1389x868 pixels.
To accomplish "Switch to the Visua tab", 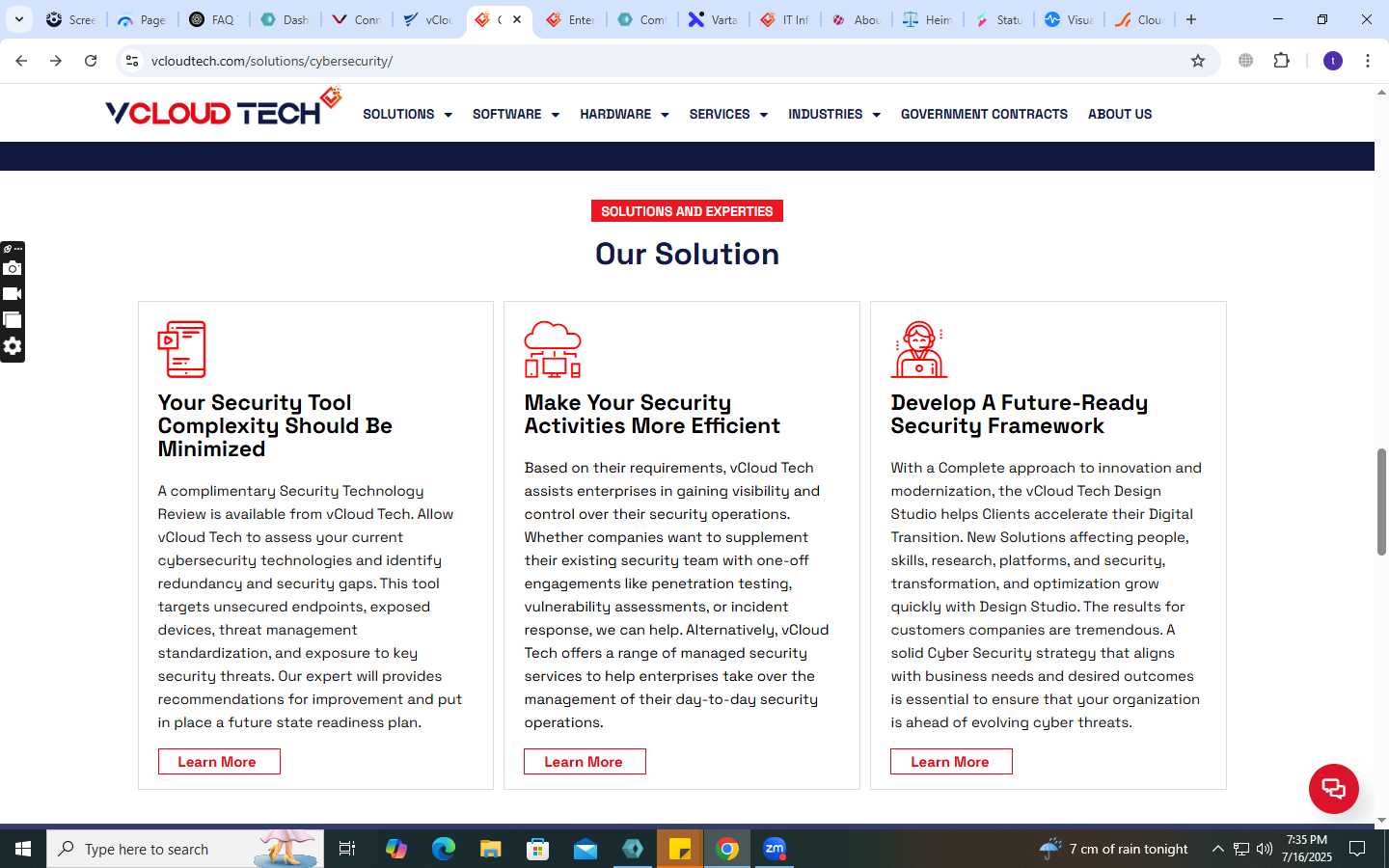I will click(1070, 19).
